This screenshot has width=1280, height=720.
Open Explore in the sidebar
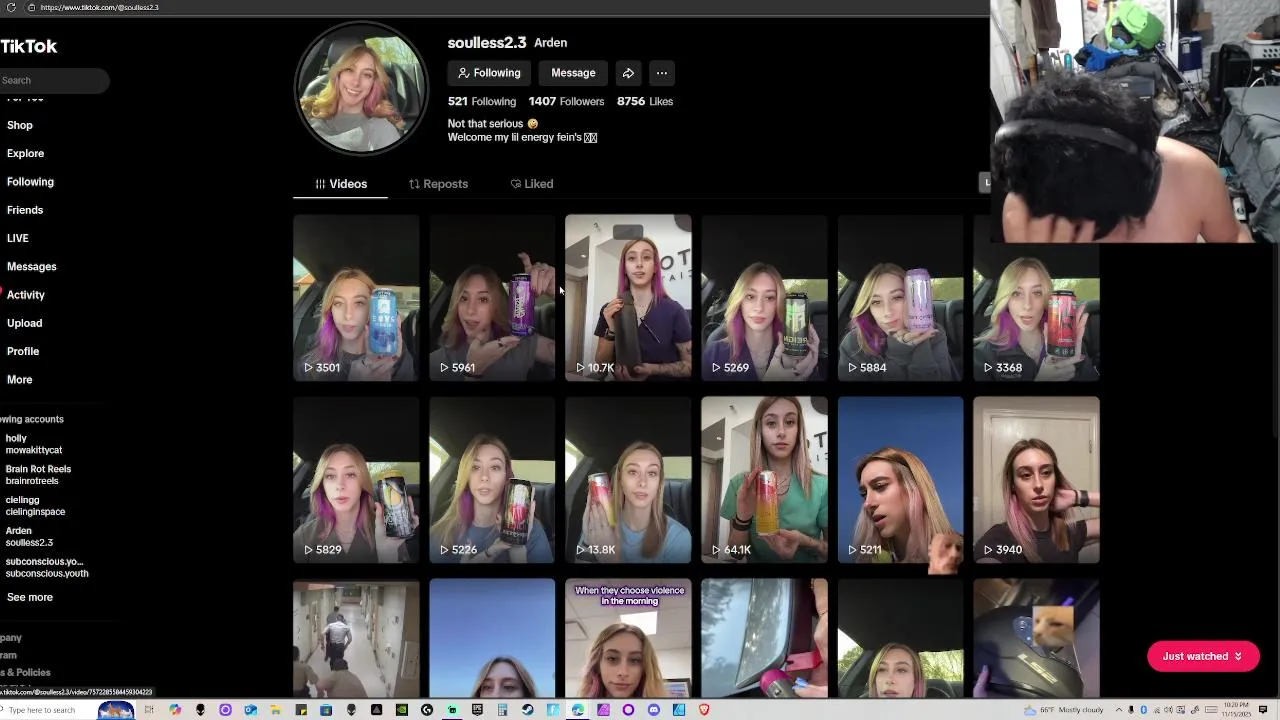(26, 153)
